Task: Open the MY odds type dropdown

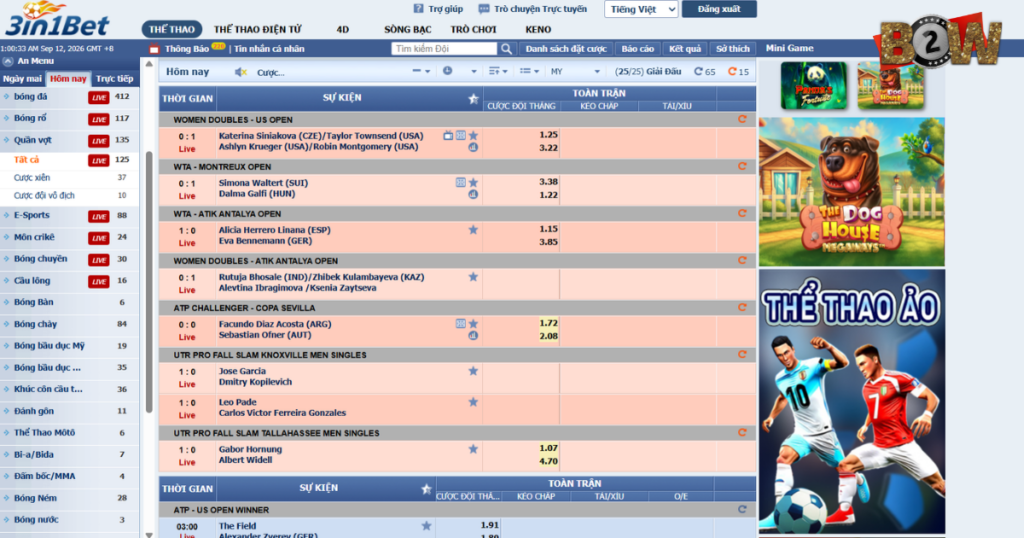Action: coord(575,72)
